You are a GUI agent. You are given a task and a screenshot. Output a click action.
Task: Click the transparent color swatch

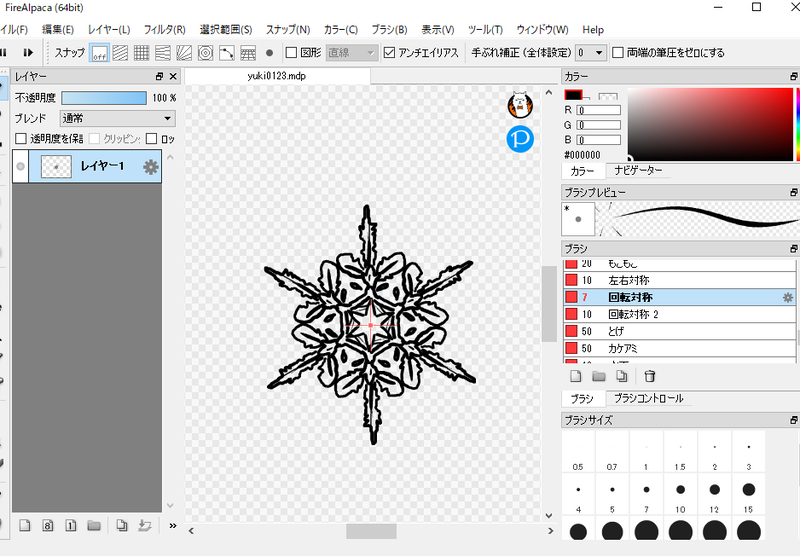[608, 97]
